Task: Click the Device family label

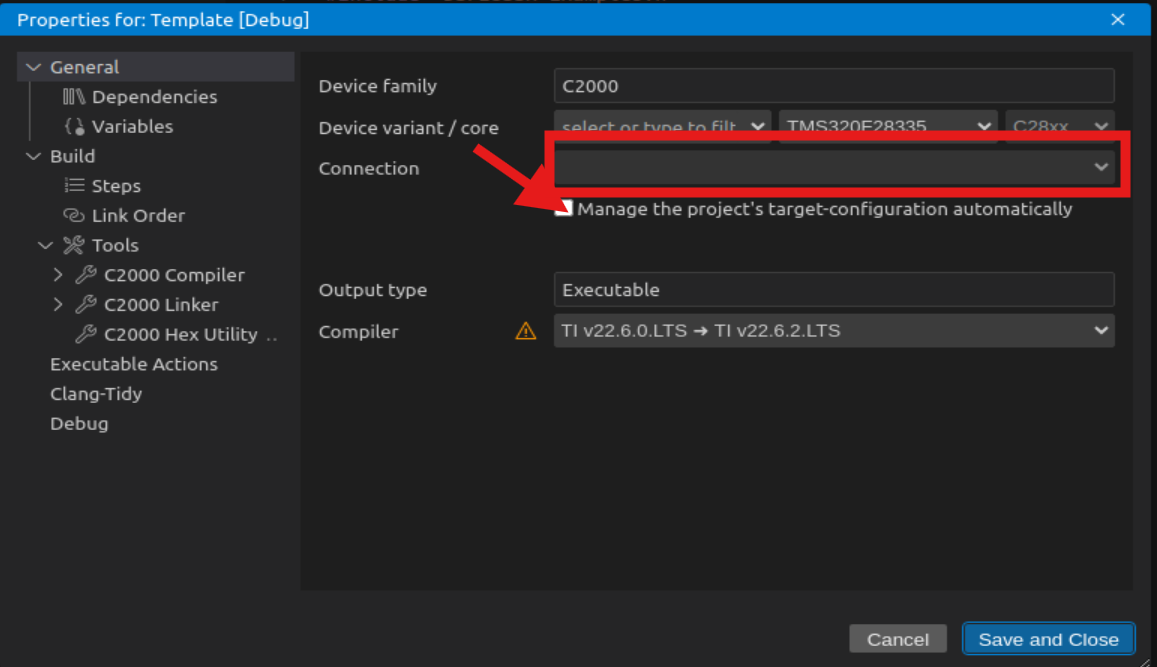Action: coord(377,86)
